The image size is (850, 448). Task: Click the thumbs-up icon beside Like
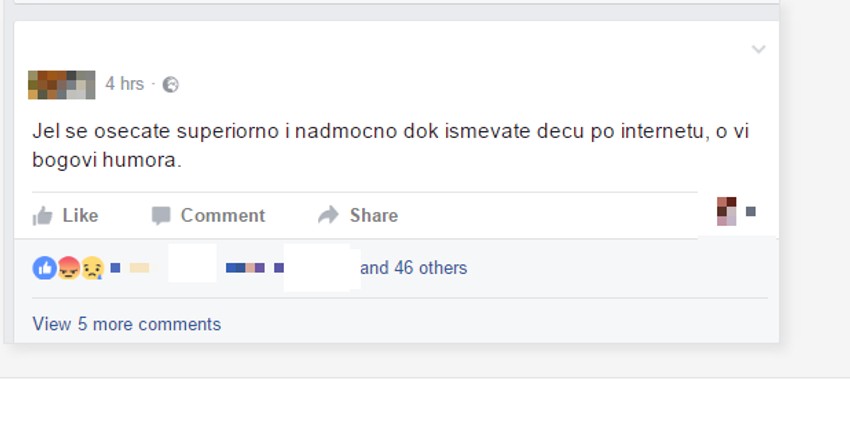point(42,216)
